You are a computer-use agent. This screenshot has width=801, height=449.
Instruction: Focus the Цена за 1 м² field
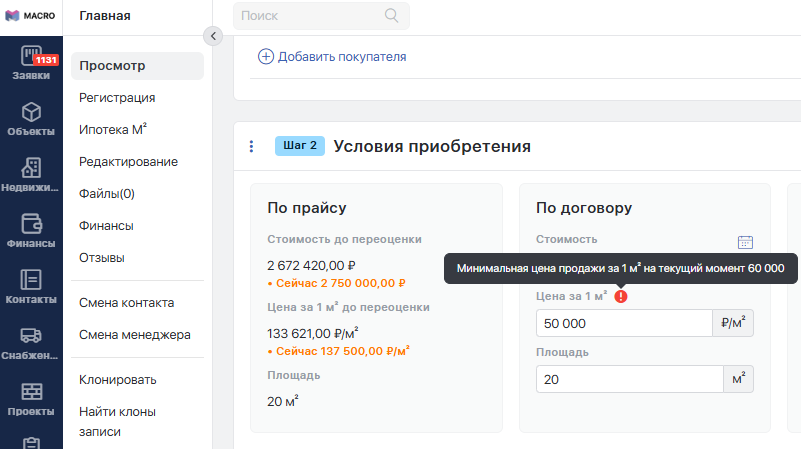pos(623,324)
